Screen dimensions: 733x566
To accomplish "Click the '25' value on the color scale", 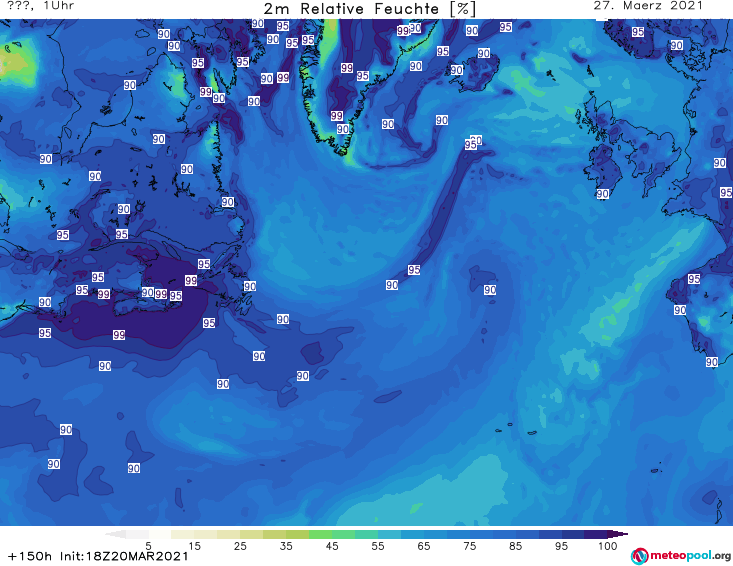I will [240, 546].
